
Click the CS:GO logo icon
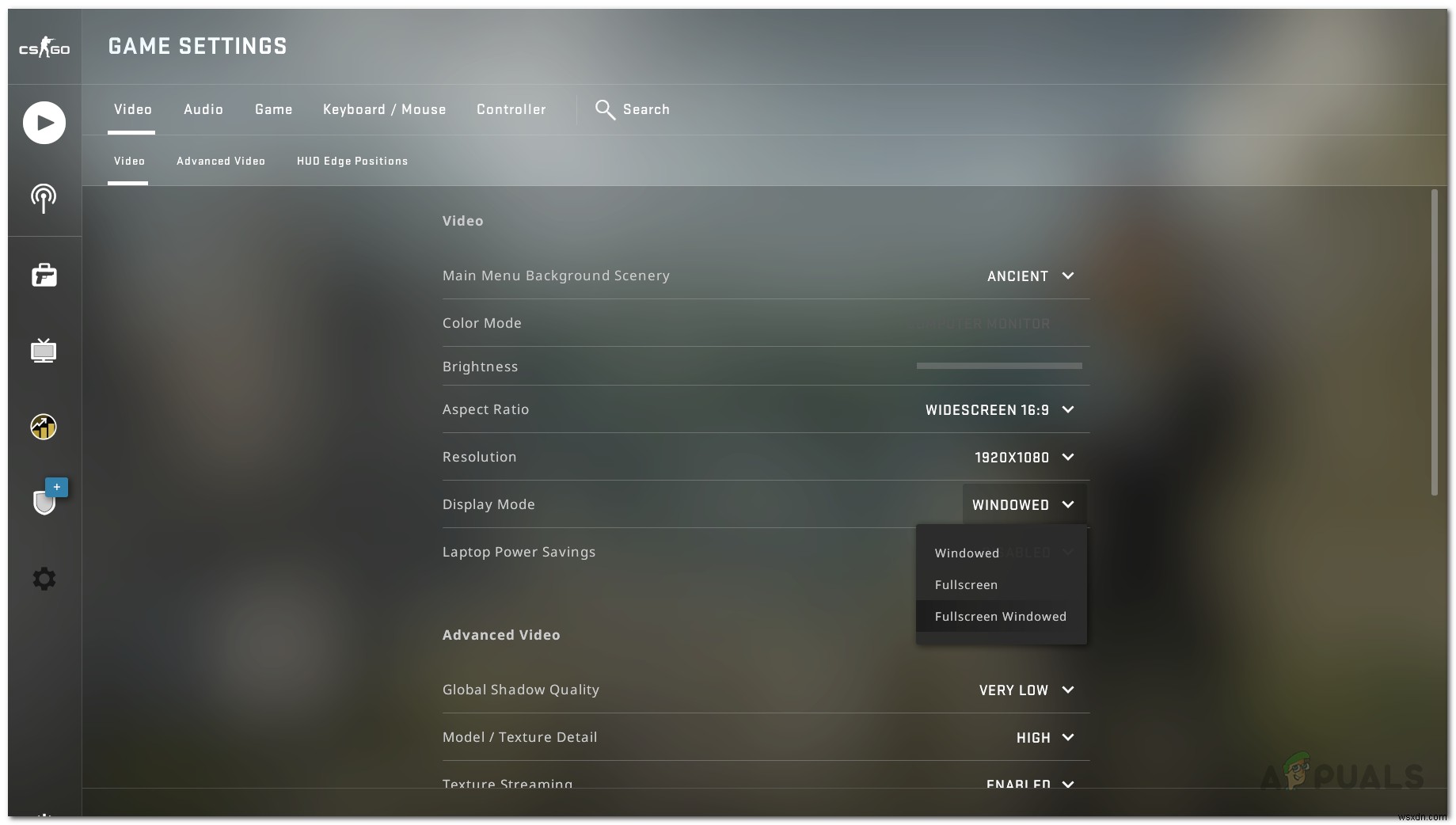click(44, 48)
